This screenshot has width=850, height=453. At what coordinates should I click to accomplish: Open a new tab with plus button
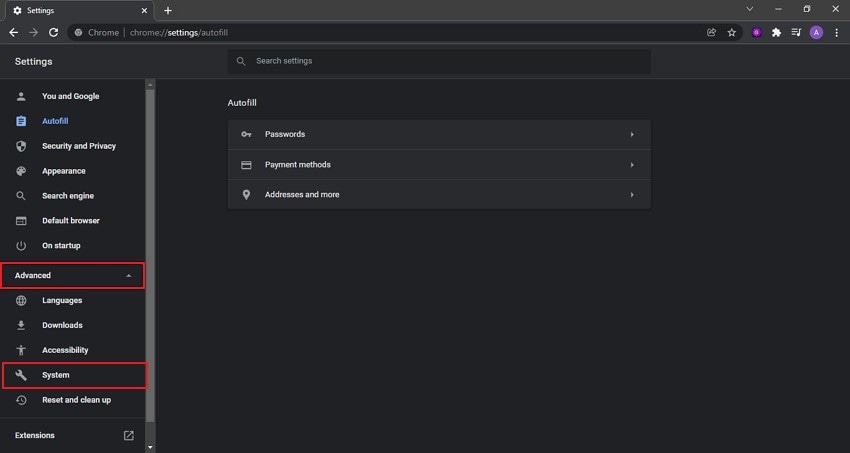[168, 10]
